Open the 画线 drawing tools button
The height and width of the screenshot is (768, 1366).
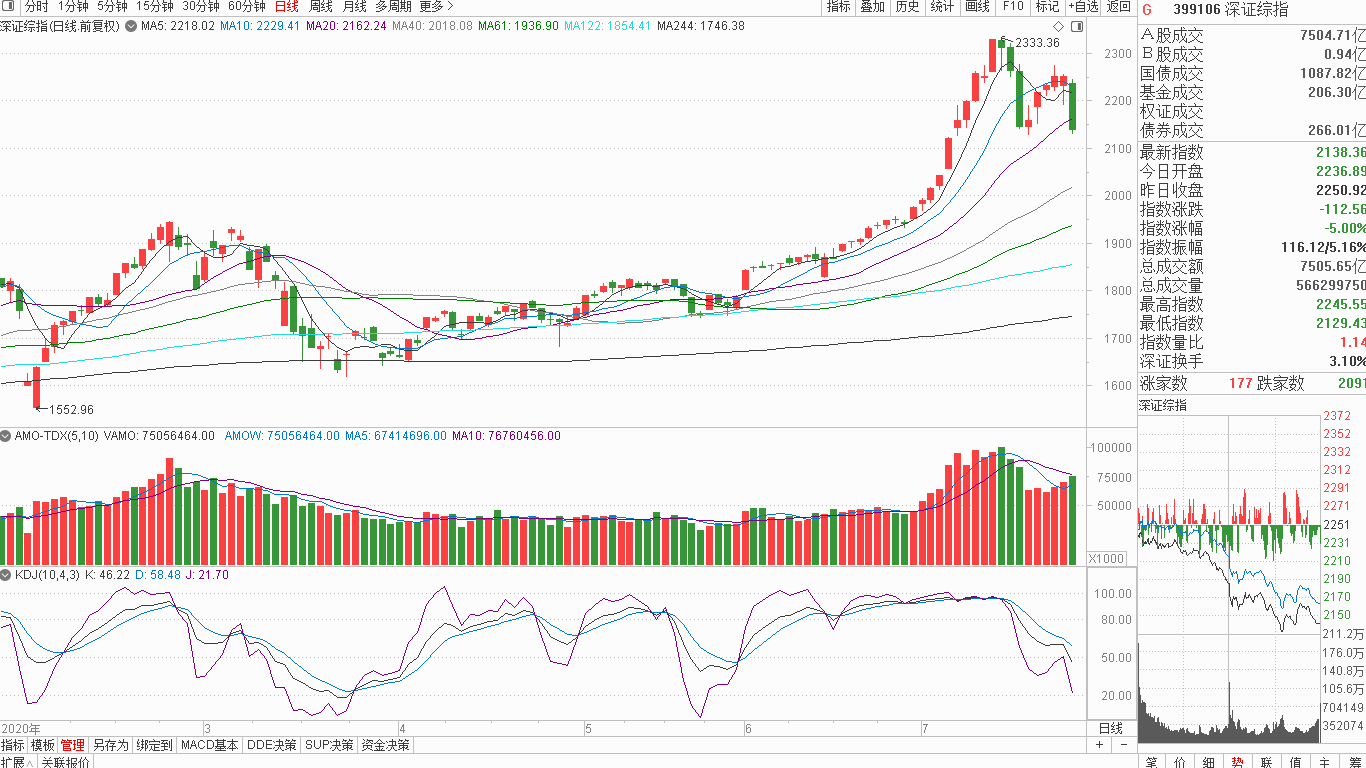977,6
